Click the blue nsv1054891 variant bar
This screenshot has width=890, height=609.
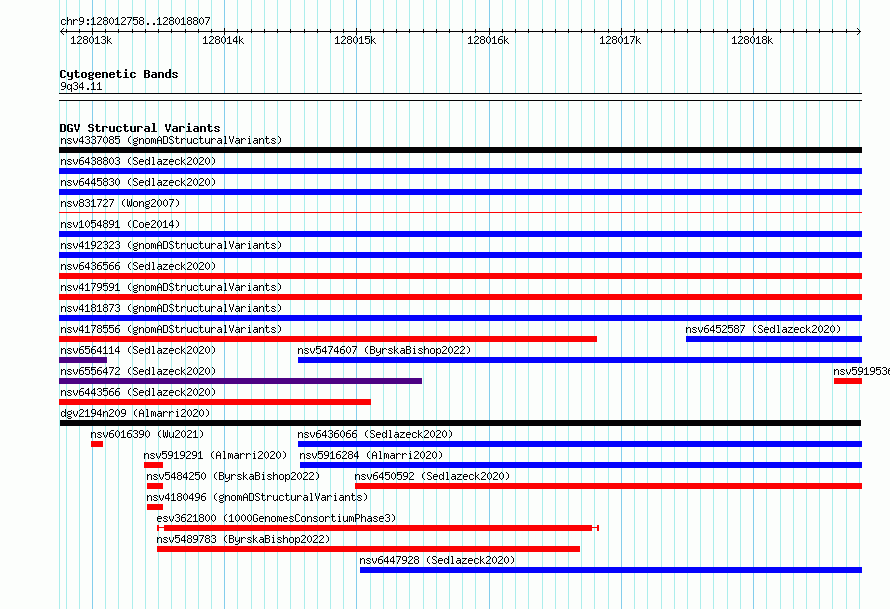point(460,234)
